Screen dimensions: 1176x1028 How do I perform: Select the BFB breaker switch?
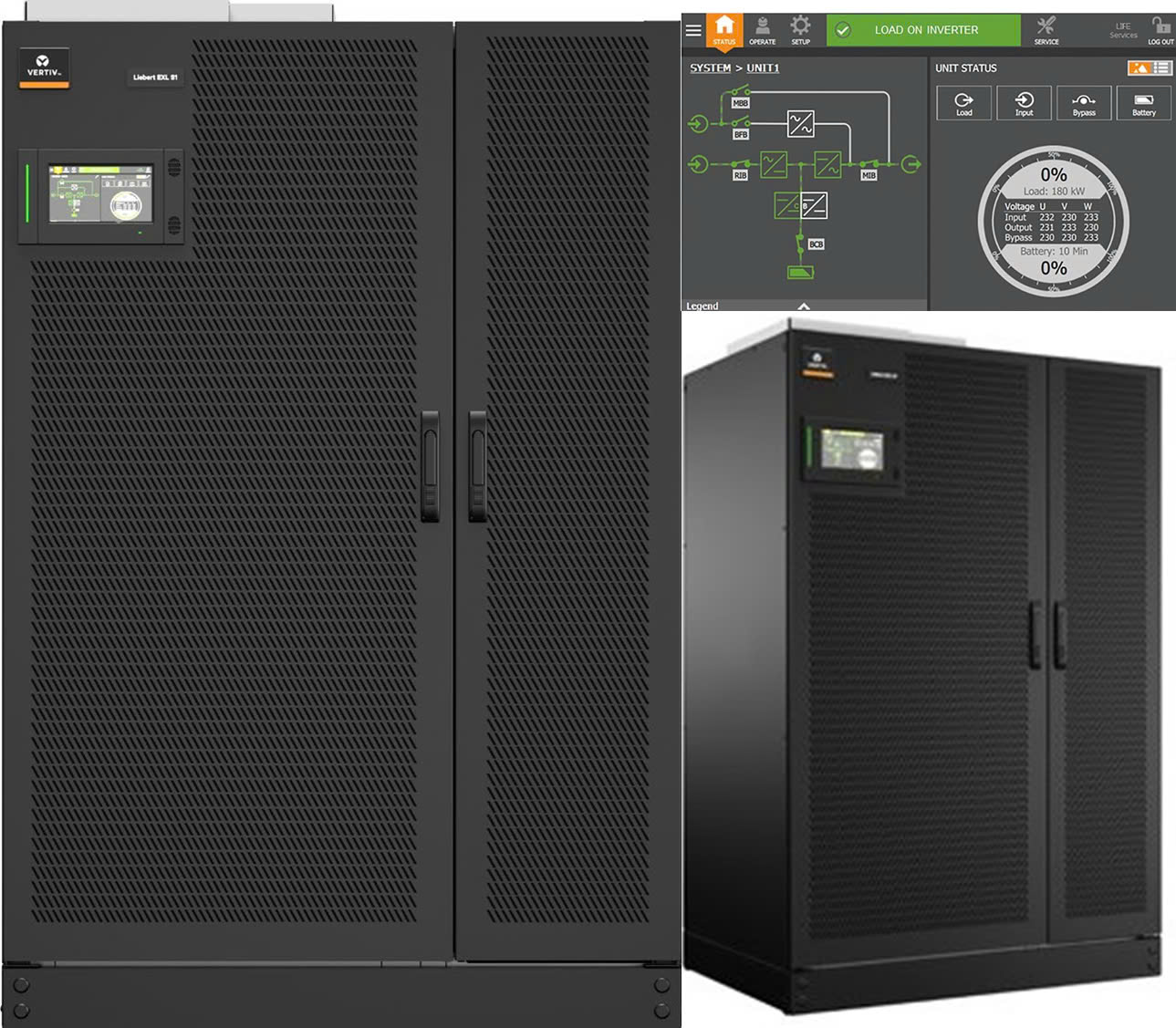tap(740, 128)
